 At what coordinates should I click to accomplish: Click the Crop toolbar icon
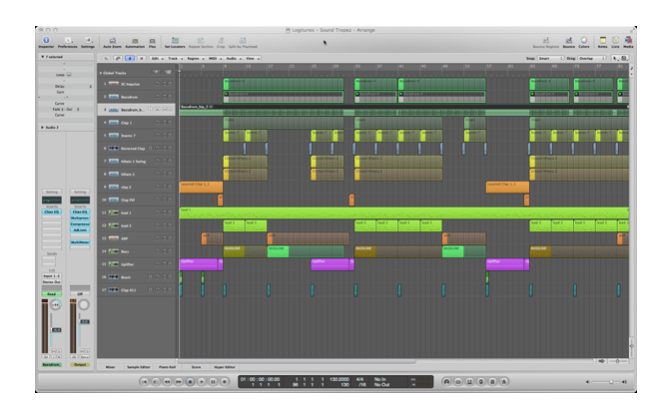(x=221, y=41)
